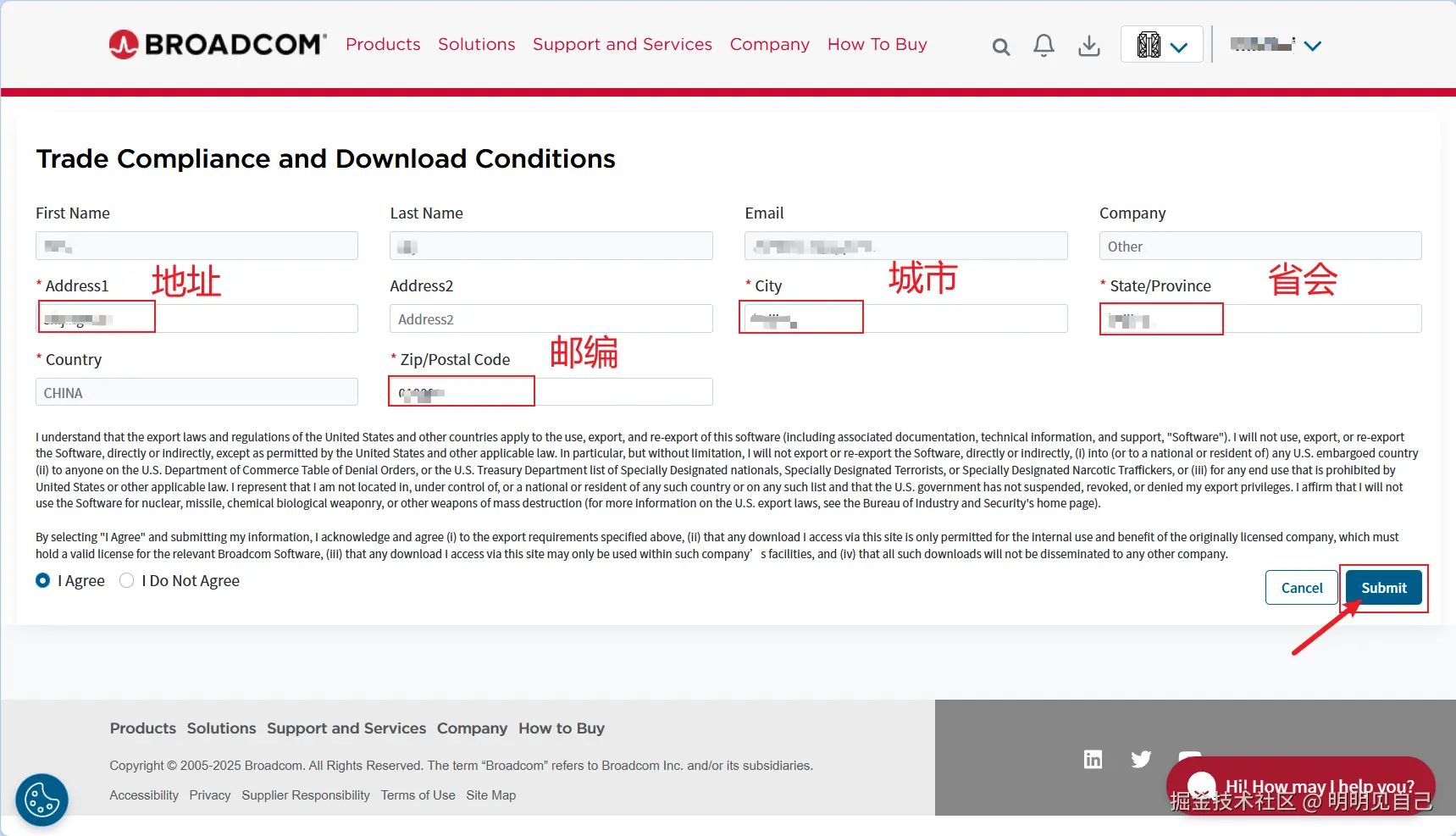
Task: Click into the Address1 input
Action: pos(197,318)
